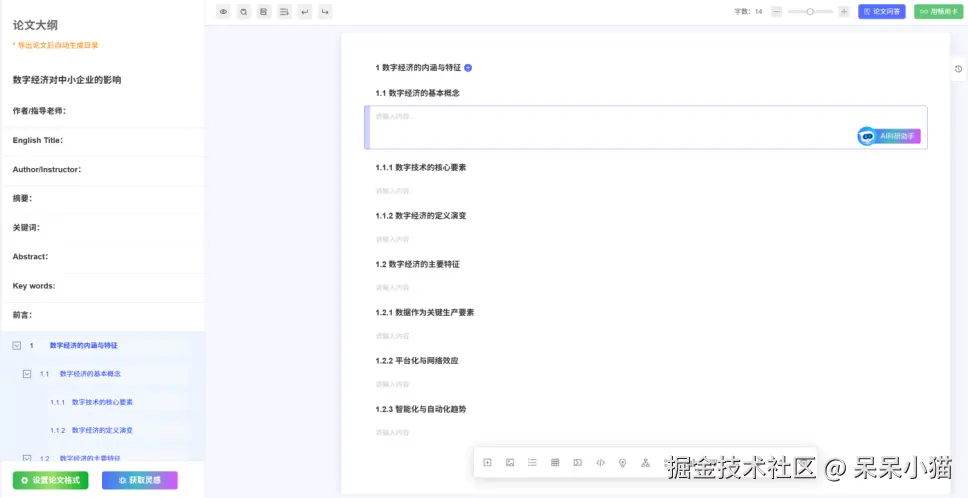Click the 前言 field in sidebar

tap(103, 315)
